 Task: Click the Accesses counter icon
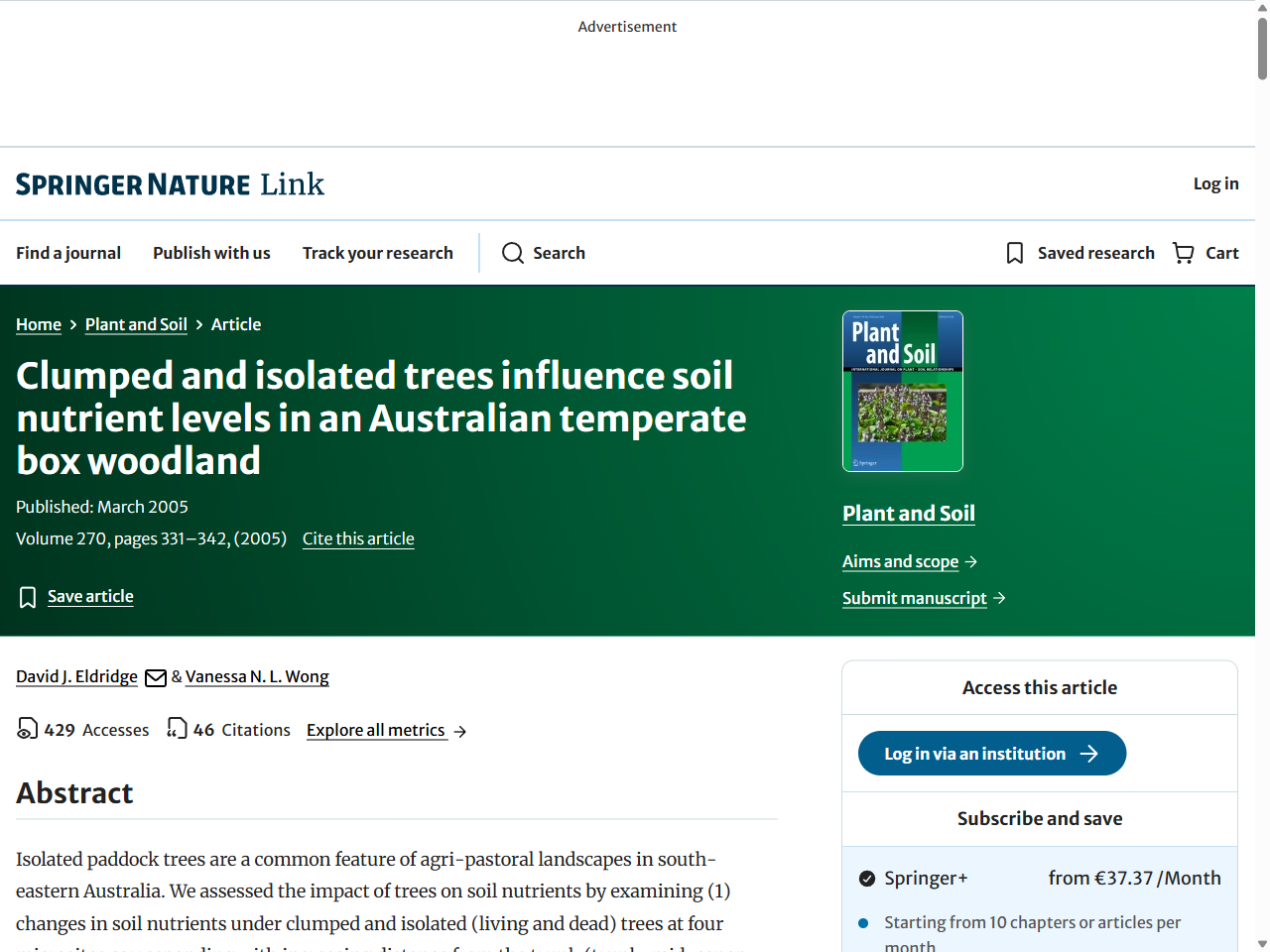click(26, 729)
